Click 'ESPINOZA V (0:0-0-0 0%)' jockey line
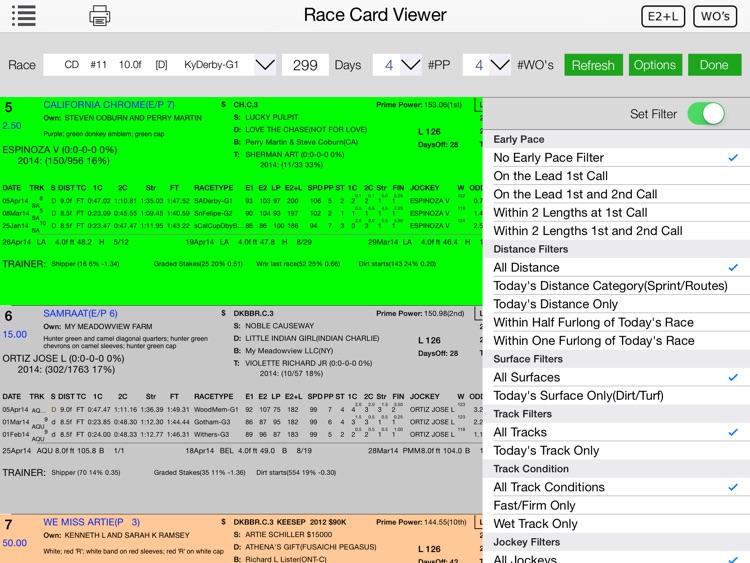Screen dimensions: 750x563 click(x=60, y=150)
